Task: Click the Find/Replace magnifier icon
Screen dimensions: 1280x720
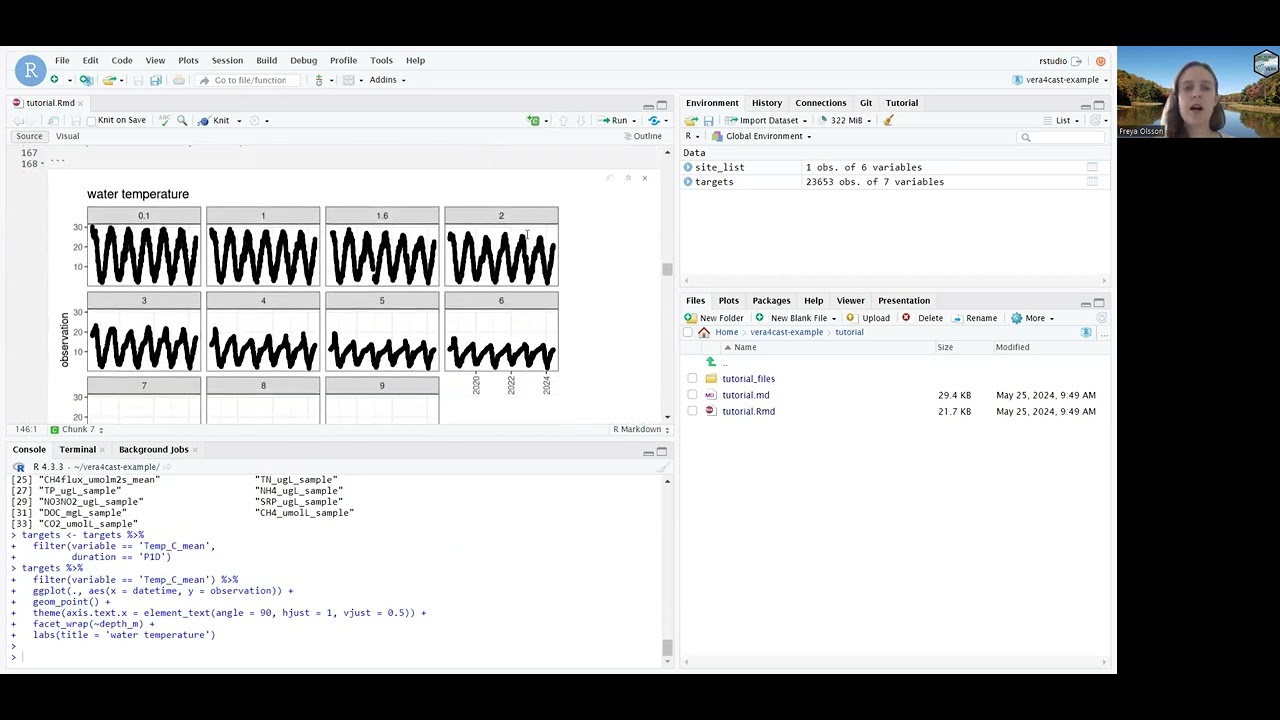Action: [182, 120]
